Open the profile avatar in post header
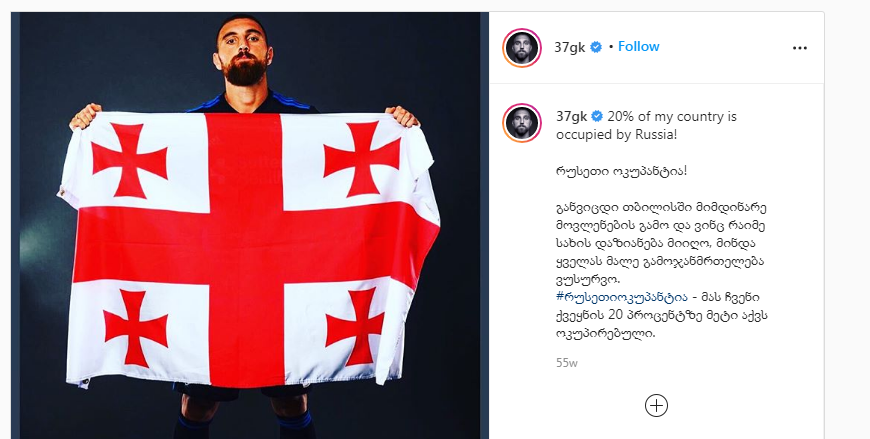This screenshot has height=439, width=870. pyautogui.click(x=522, y=48)
